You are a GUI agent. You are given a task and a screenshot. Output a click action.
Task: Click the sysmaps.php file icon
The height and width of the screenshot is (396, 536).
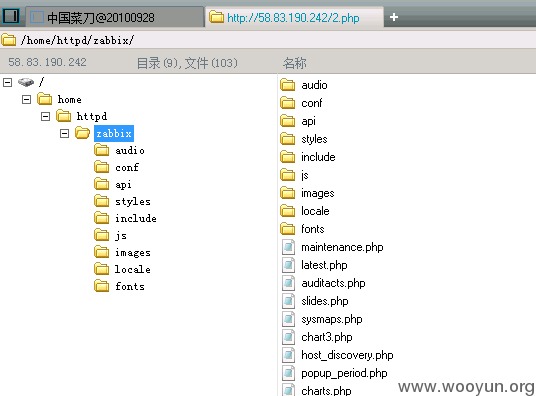pos(288,319)
